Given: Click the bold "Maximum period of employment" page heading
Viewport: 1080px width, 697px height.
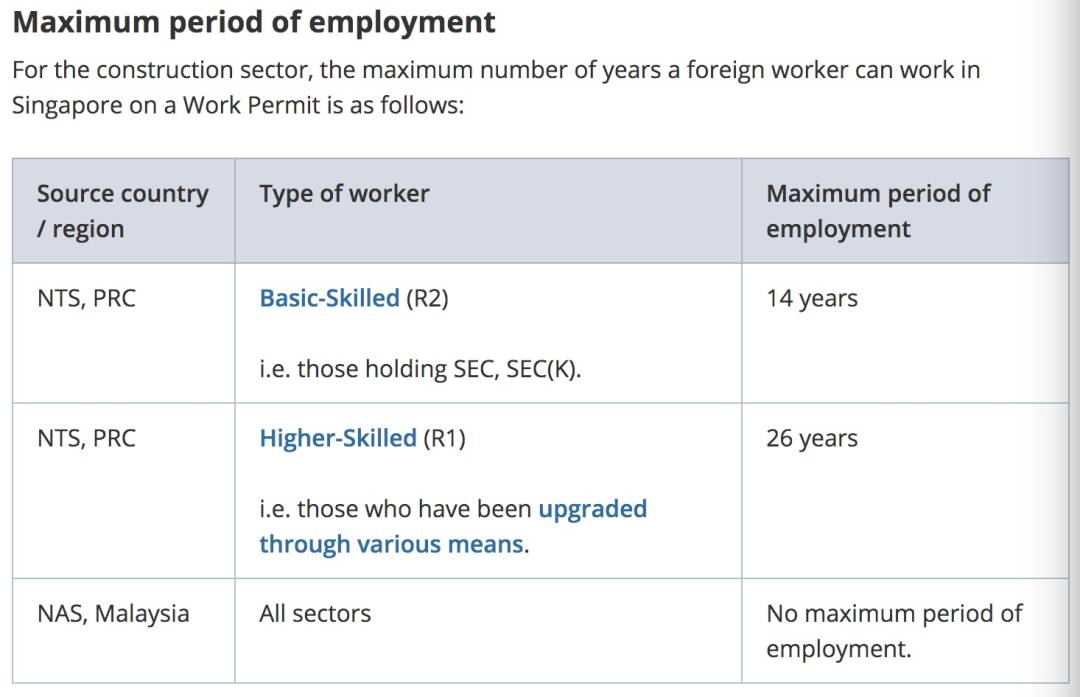Looking at the screenshot, I should click(254, 22).
